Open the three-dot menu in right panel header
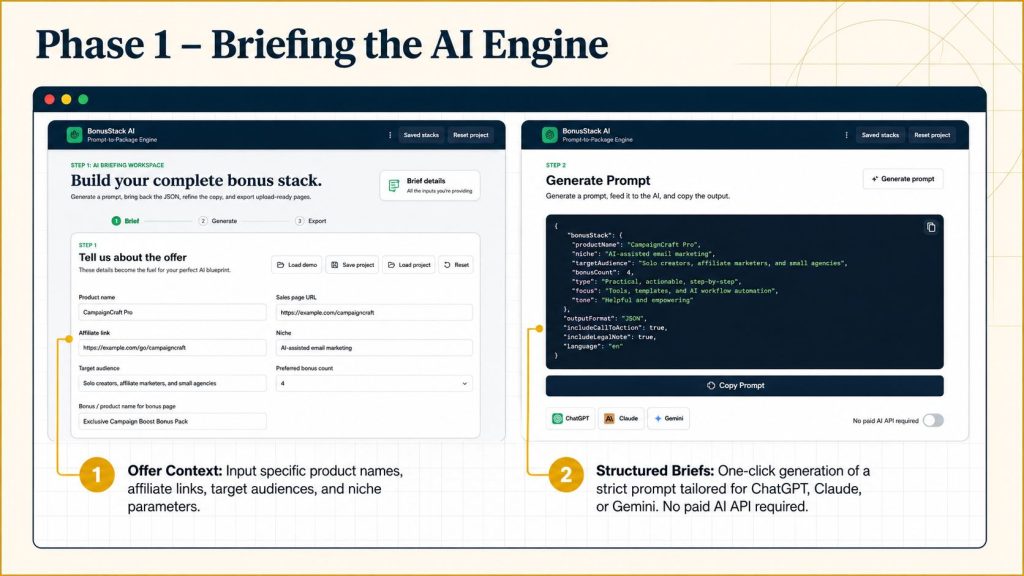The height and width of the screenshot is (576, 1024). point(846,135)
